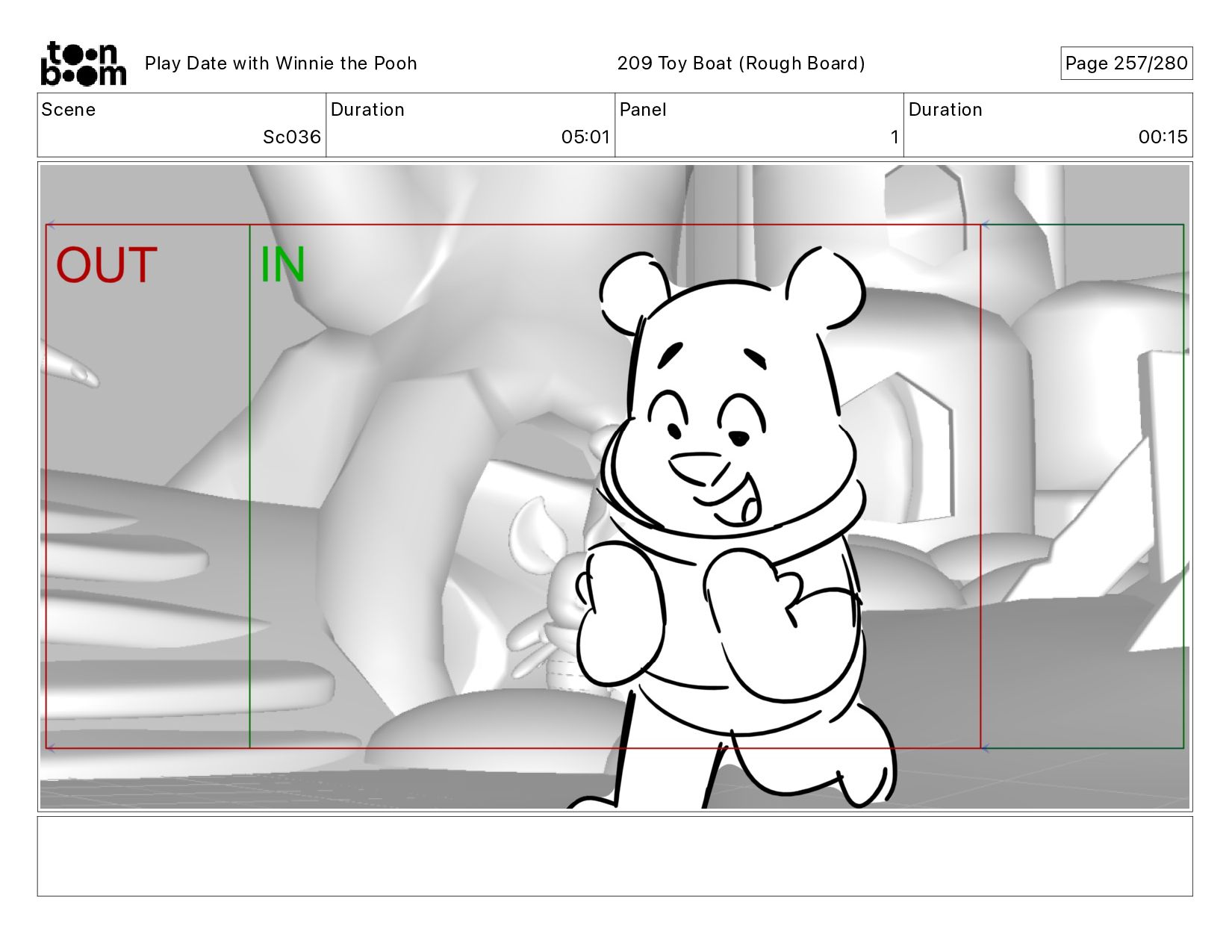Click the 'Page 257/280' page indicator
This screenshot has height=952, width=1232.
tap(1126, 63)
